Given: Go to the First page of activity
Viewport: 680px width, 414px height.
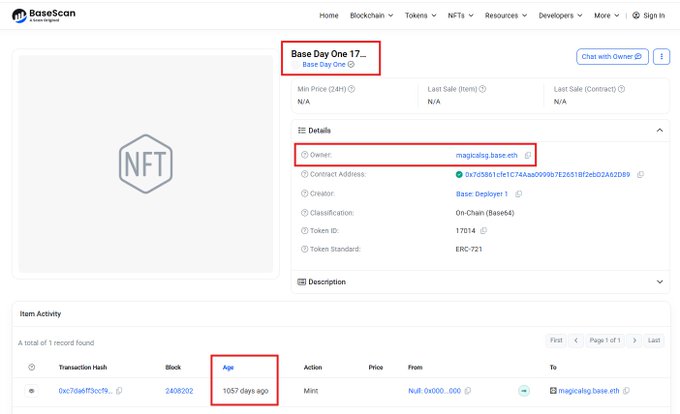Looking at the screenshot, I should click(x=556, y=340).
